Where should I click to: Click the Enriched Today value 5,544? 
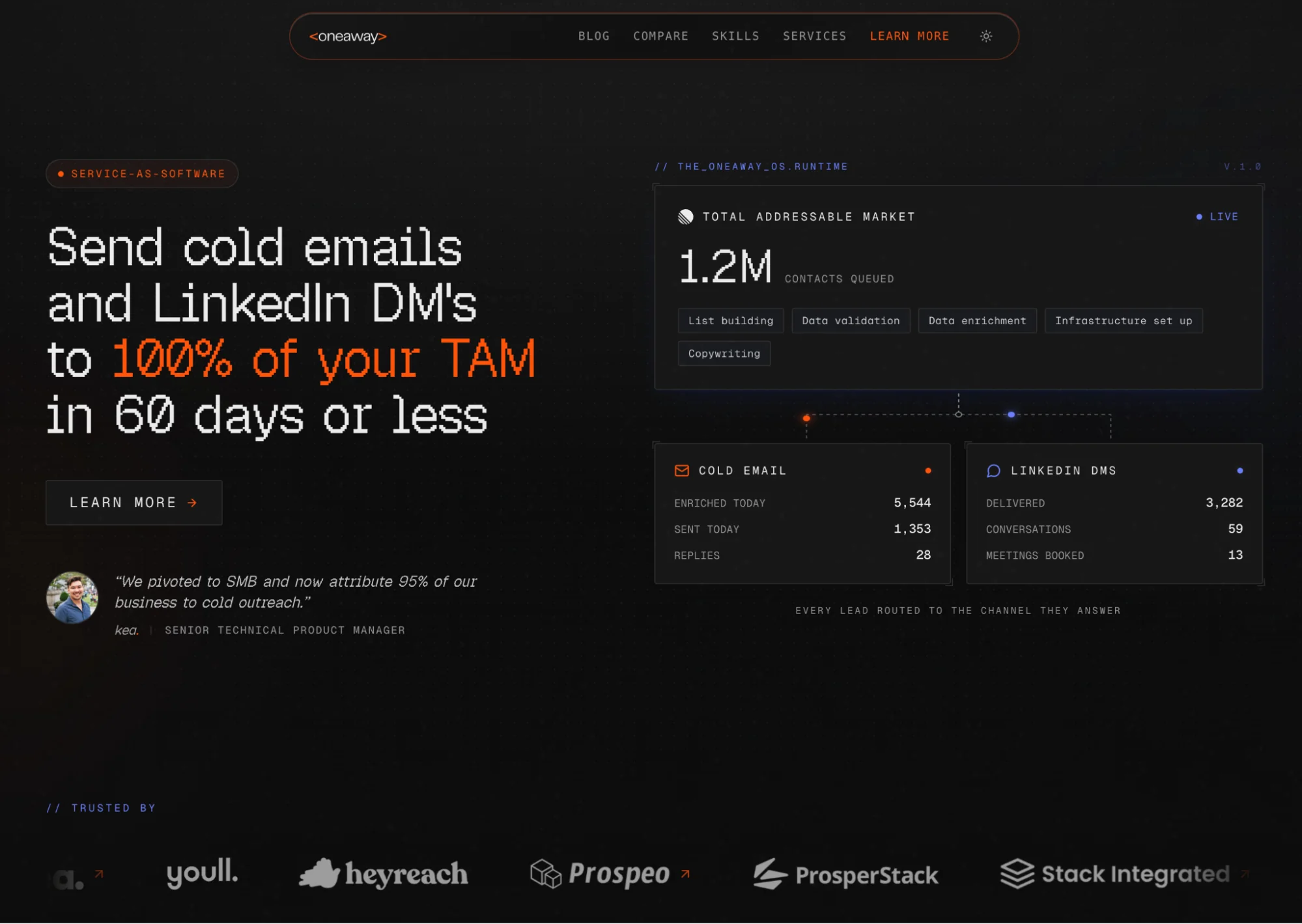click(x=912, y=503)
